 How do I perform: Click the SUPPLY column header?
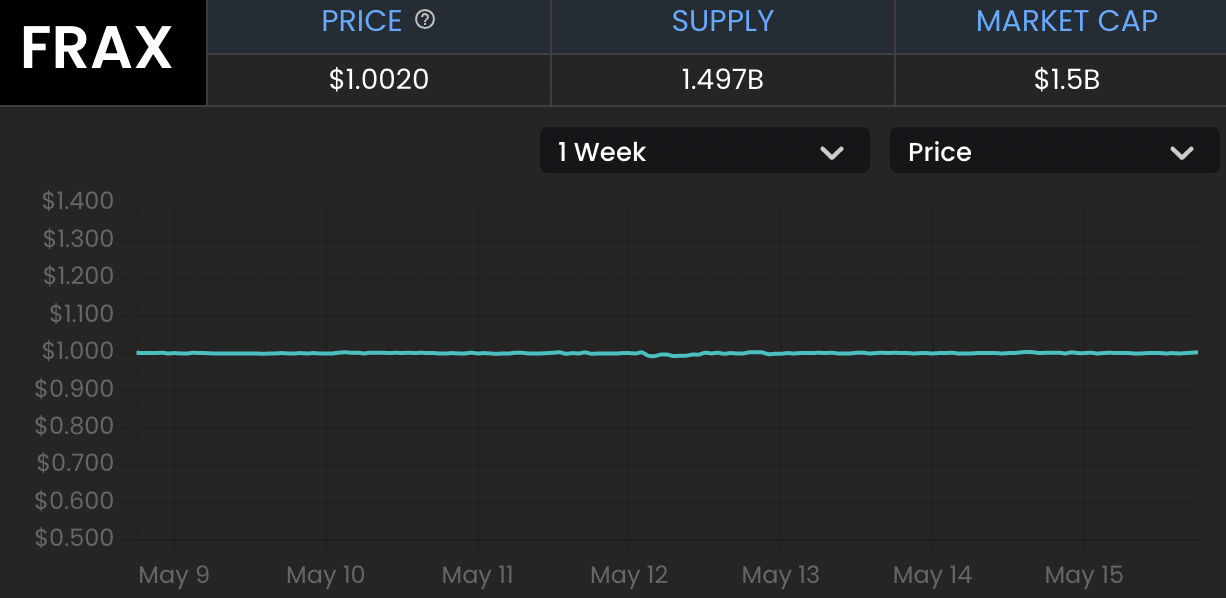pos(722,21)
